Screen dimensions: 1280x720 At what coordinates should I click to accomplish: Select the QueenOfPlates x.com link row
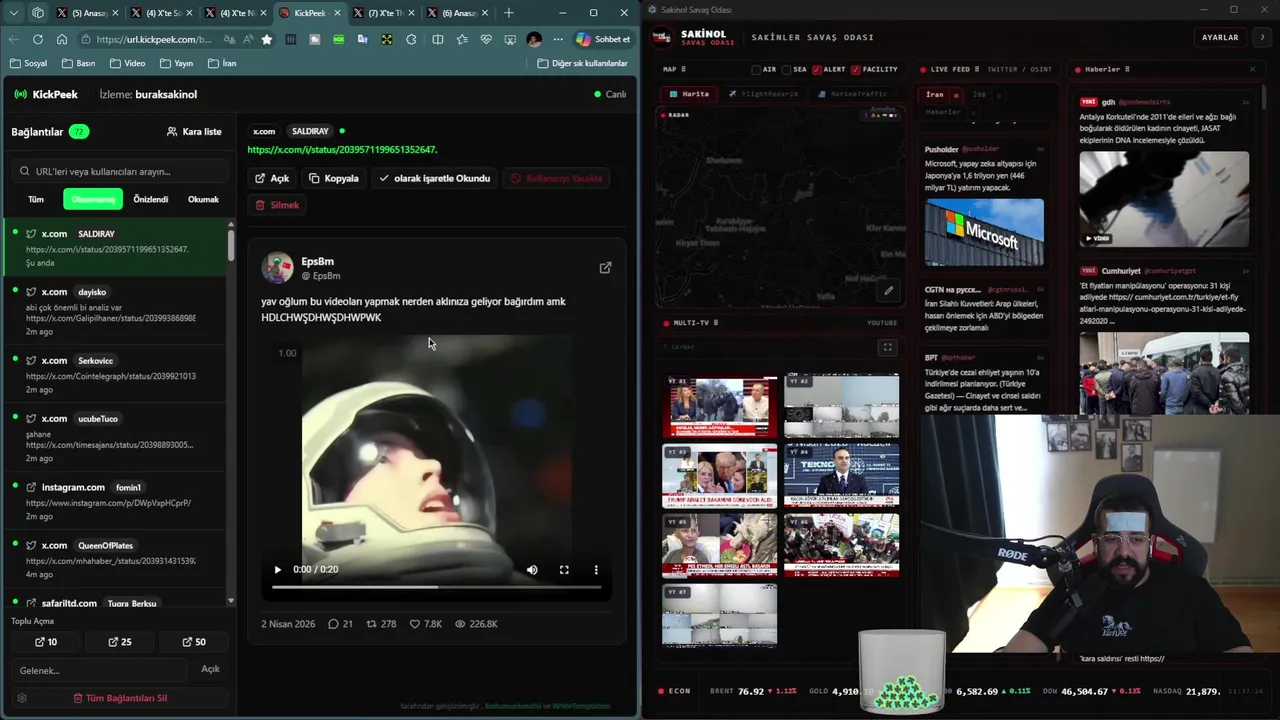(115, 561)
